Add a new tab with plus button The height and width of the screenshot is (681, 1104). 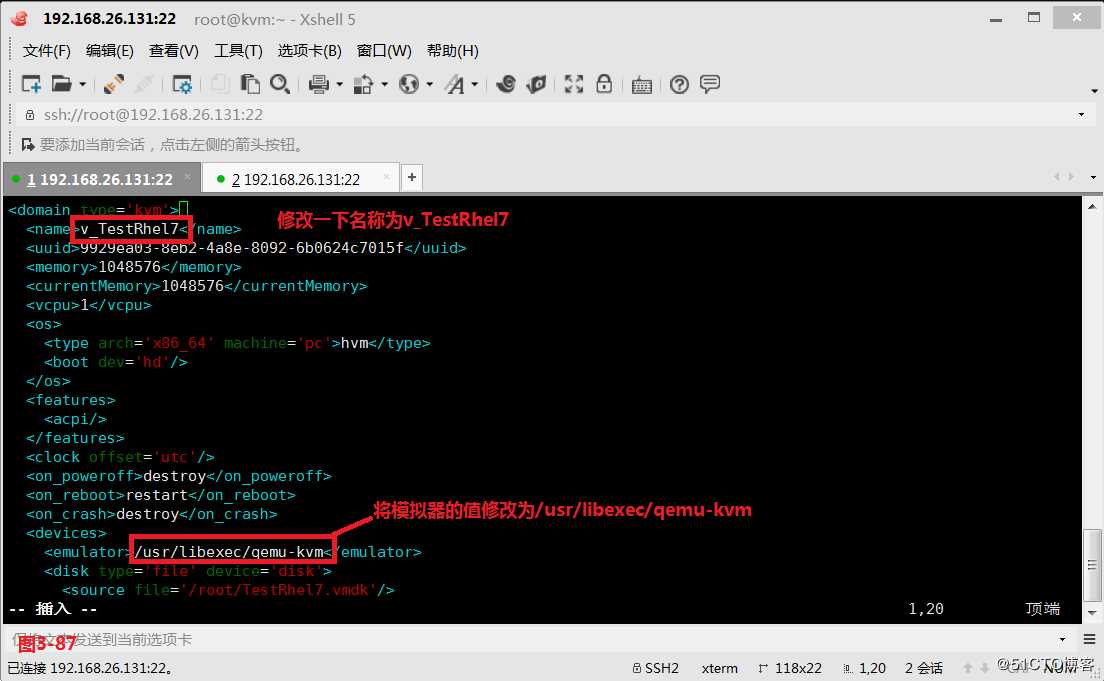412,177
